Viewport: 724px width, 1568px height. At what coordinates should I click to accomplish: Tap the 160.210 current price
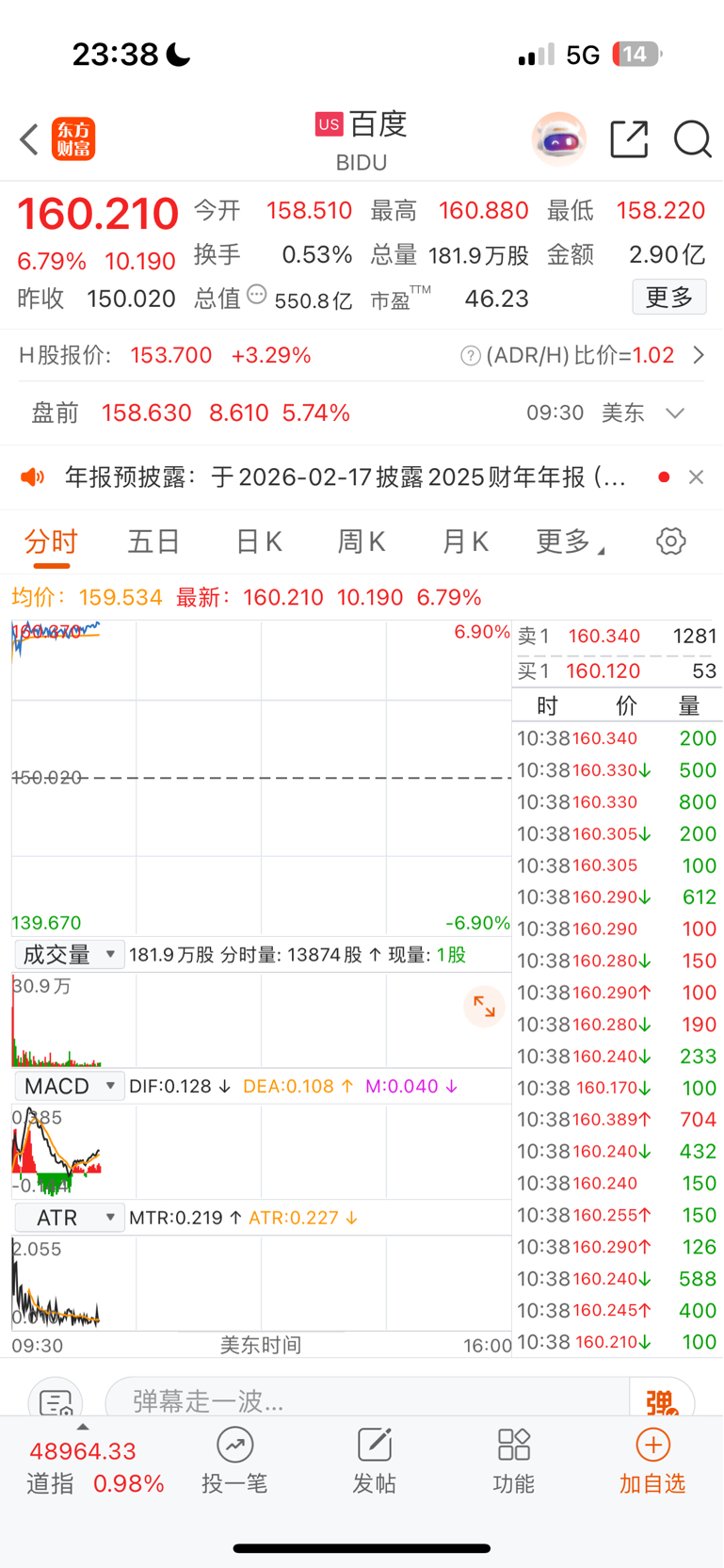point(98,214)
